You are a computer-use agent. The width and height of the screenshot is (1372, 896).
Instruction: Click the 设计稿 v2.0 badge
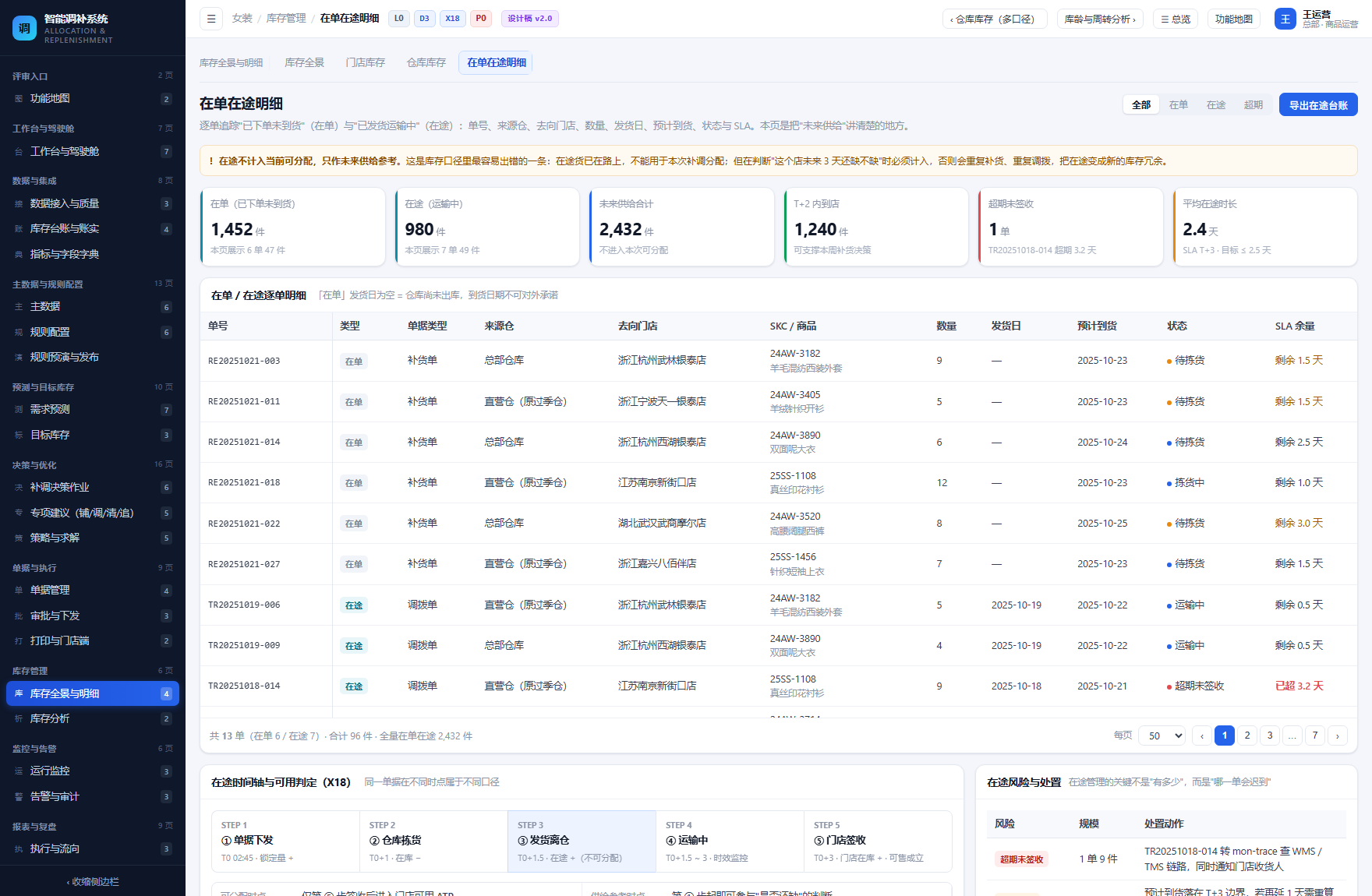pyautogui.click(x=530, y=19)
